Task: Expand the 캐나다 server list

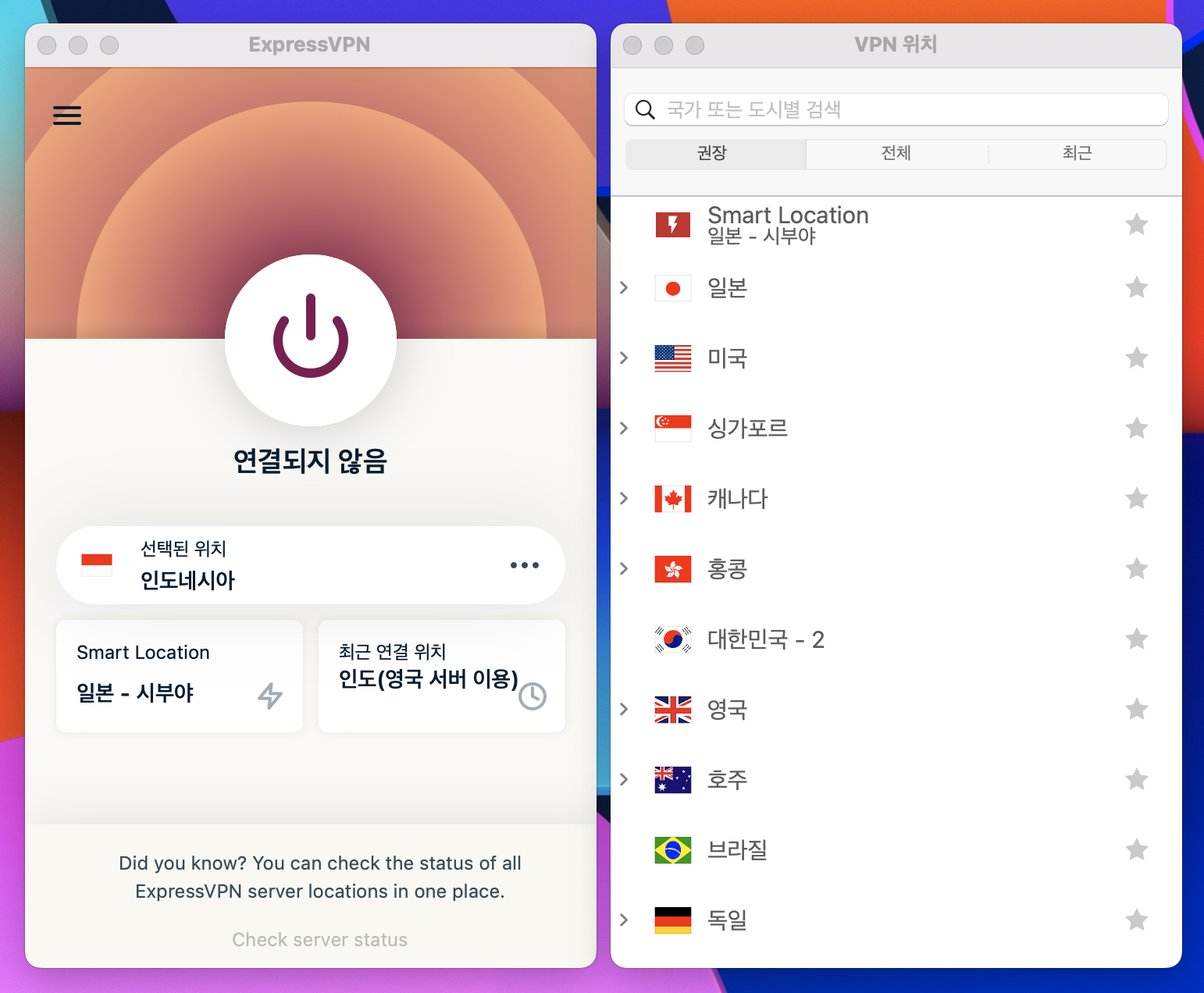Action: (x=624, y=498)
